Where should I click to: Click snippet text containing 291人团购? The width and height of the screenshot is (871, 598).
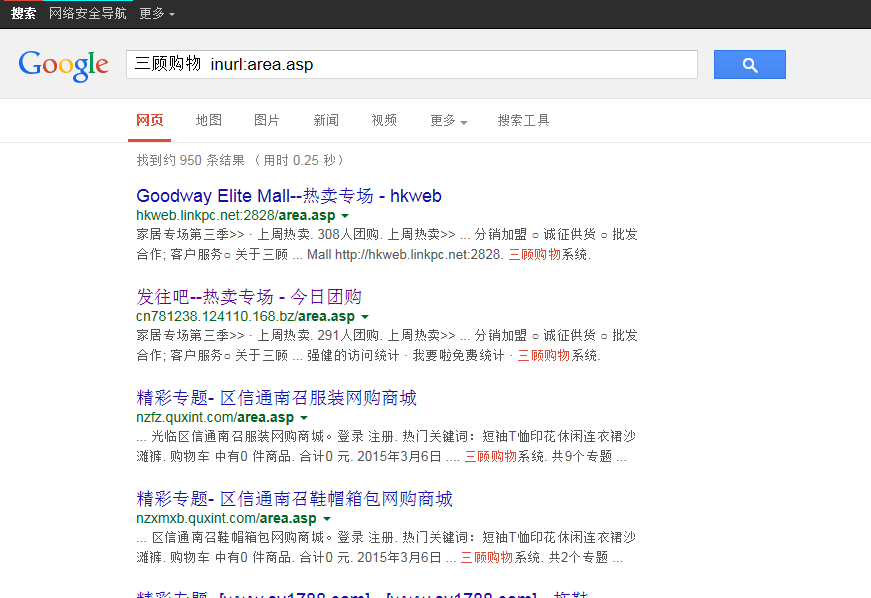pyautogui.click(x=387, y=345)
